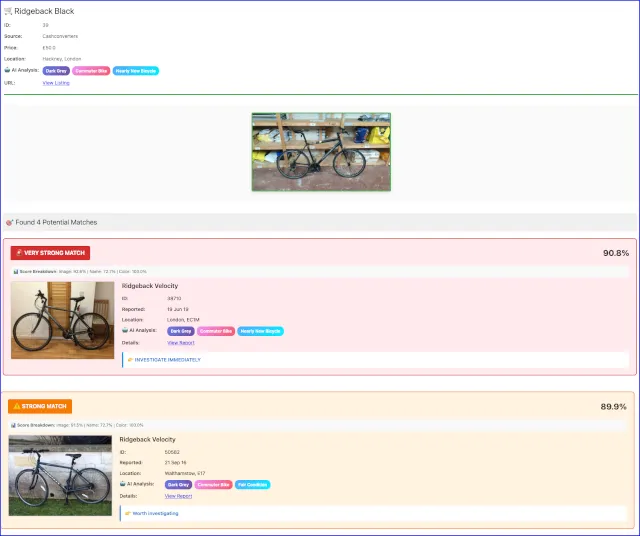Open View Report for the London EC1M match
This screenshot has width=640, height=536.
coord(181,343)
